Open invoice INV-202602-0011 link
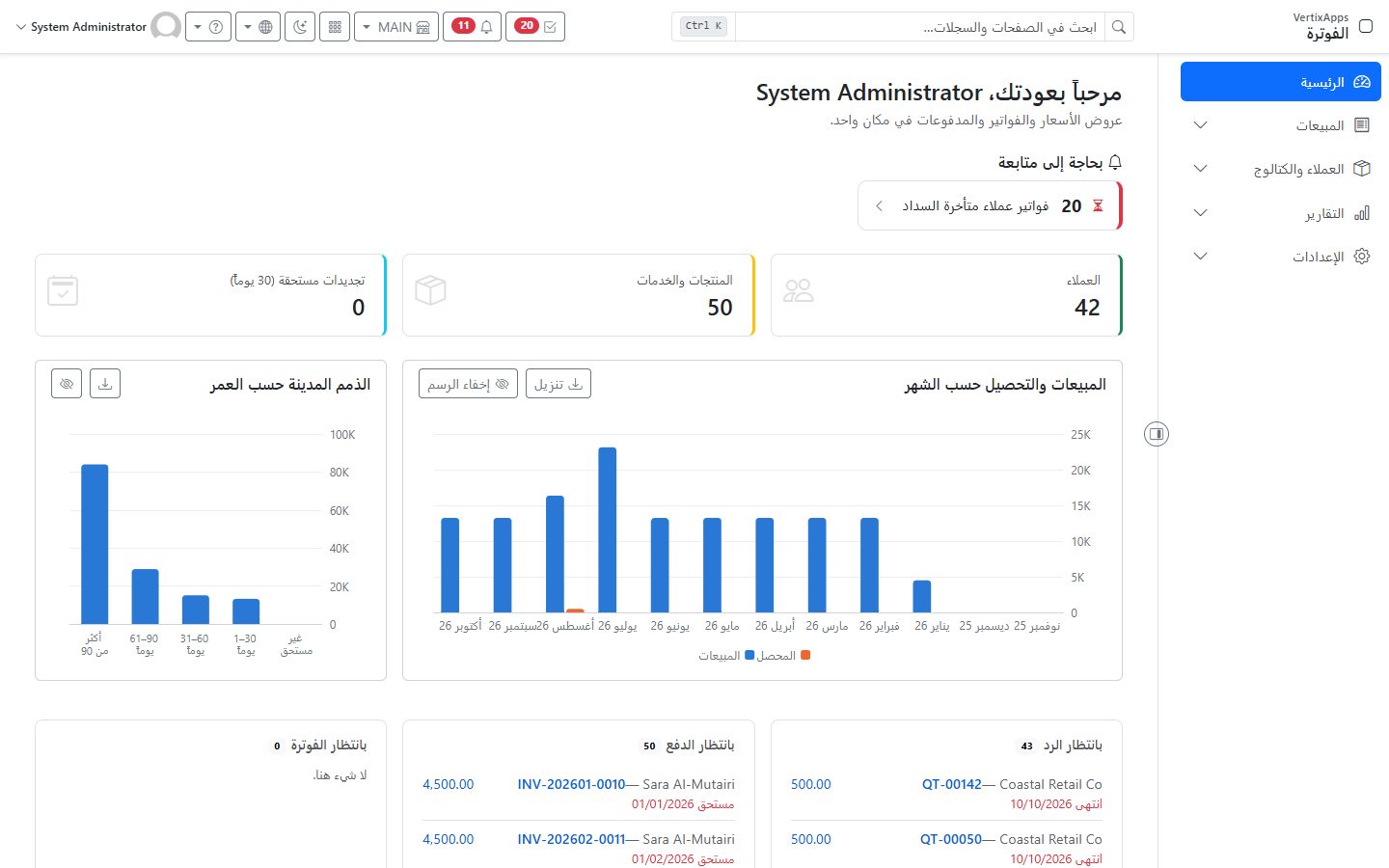This screenshot has height=868, width=1389. [x=571, y=839]
